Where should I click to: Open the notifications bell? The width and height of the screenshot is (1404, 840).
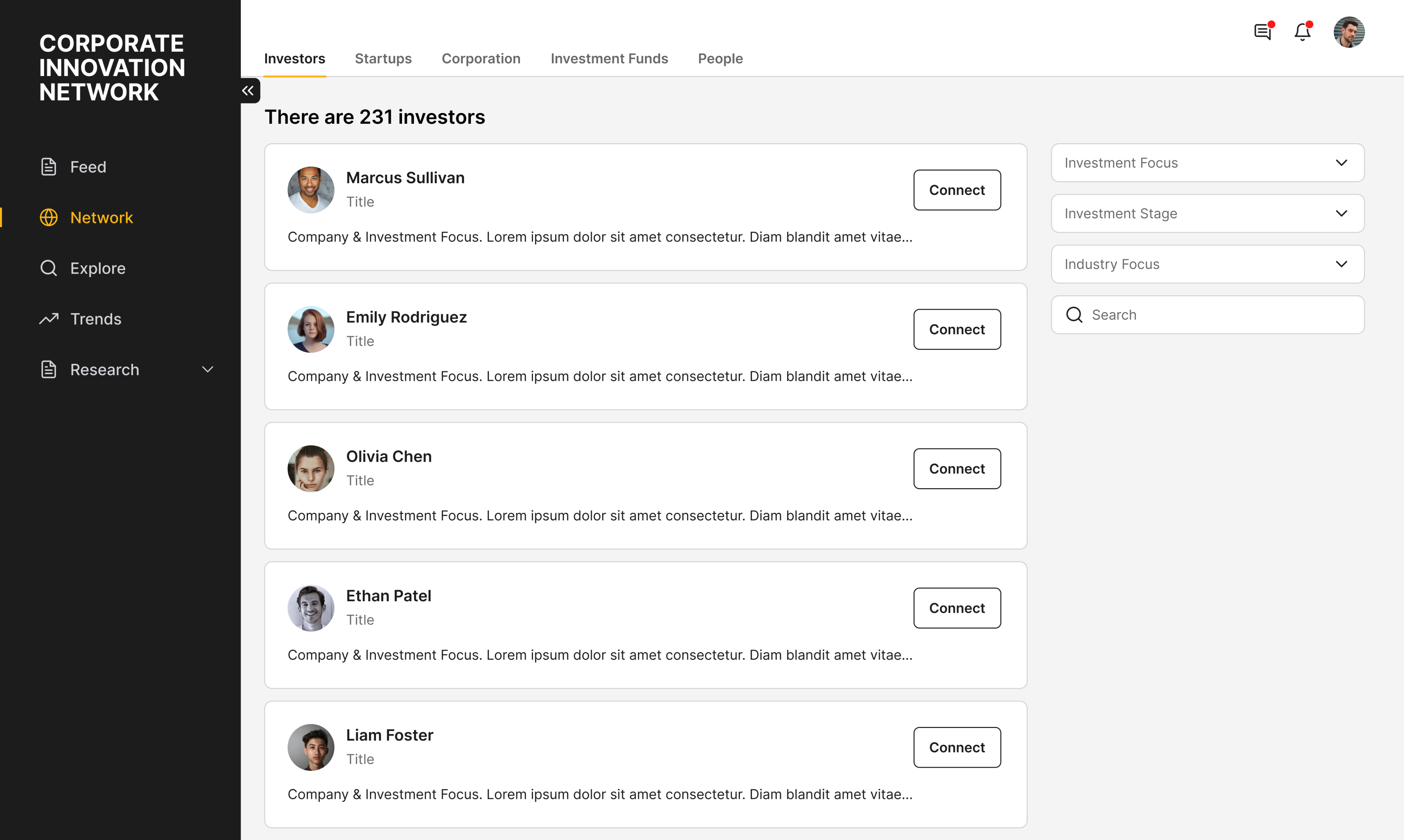(x=1302, y=32)
